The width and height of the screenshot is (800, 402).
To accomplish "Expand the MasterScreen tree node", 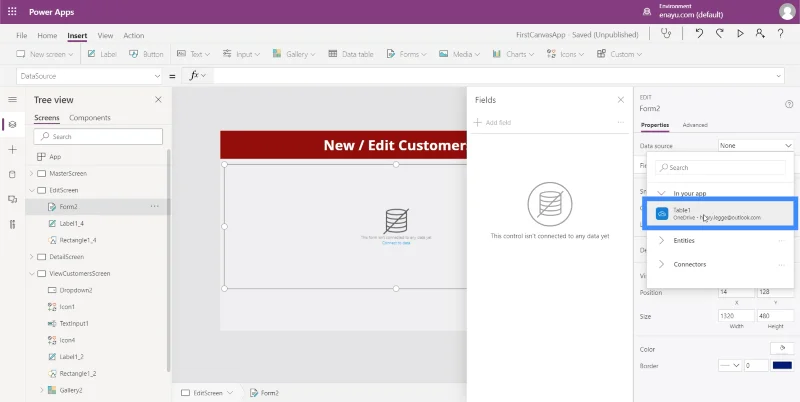I will point(31,173).
